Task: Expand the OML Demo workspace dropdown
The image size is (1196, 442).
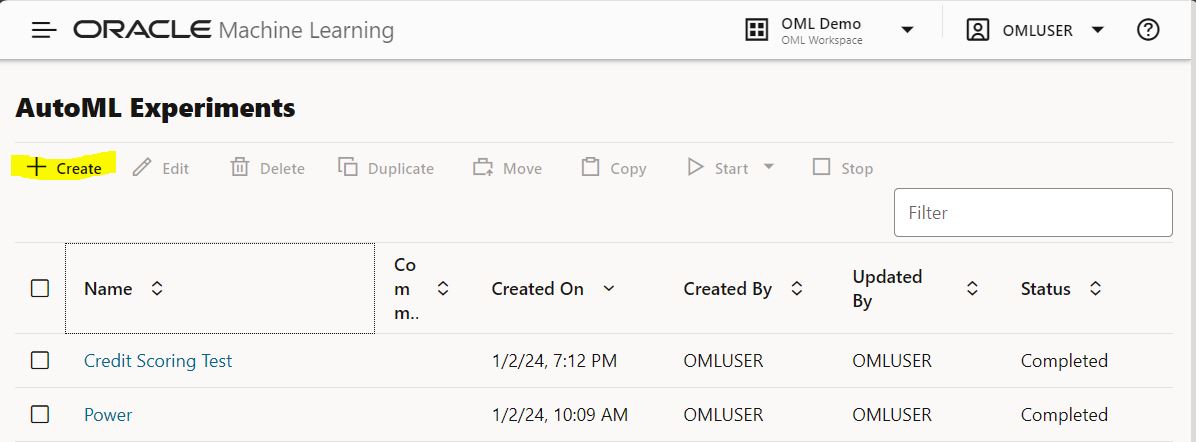Action: click(907, 30)
